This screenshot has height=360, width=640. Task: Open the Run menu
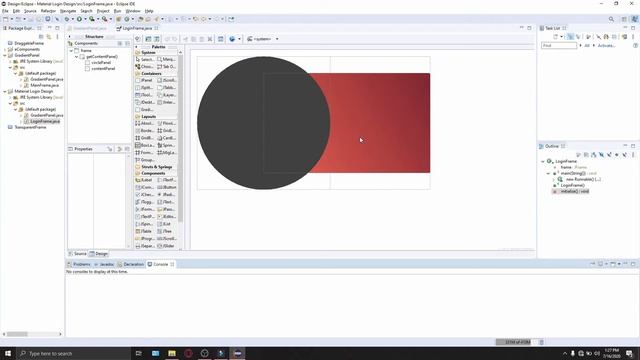(118, 11)
